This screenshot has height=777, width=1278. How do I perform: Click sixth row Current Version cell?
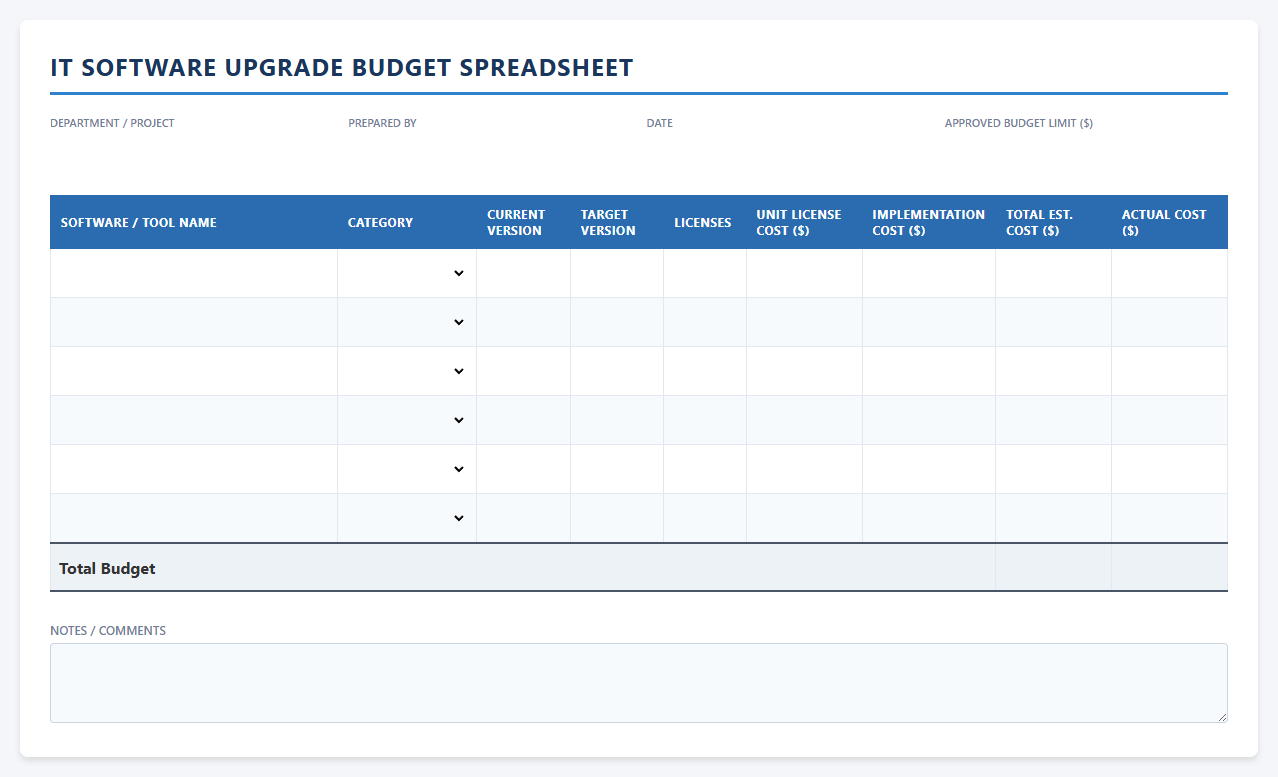pos(523,518)
